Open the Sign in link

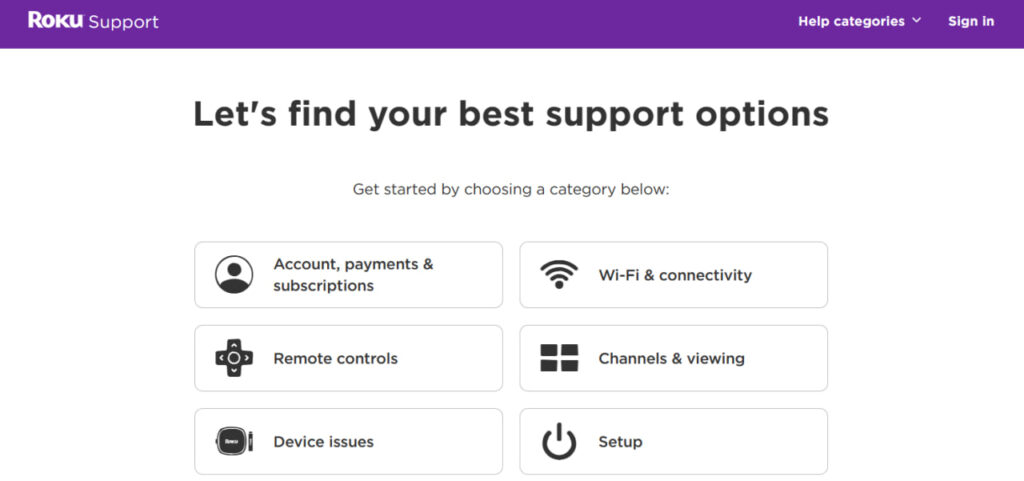(971, 21)
